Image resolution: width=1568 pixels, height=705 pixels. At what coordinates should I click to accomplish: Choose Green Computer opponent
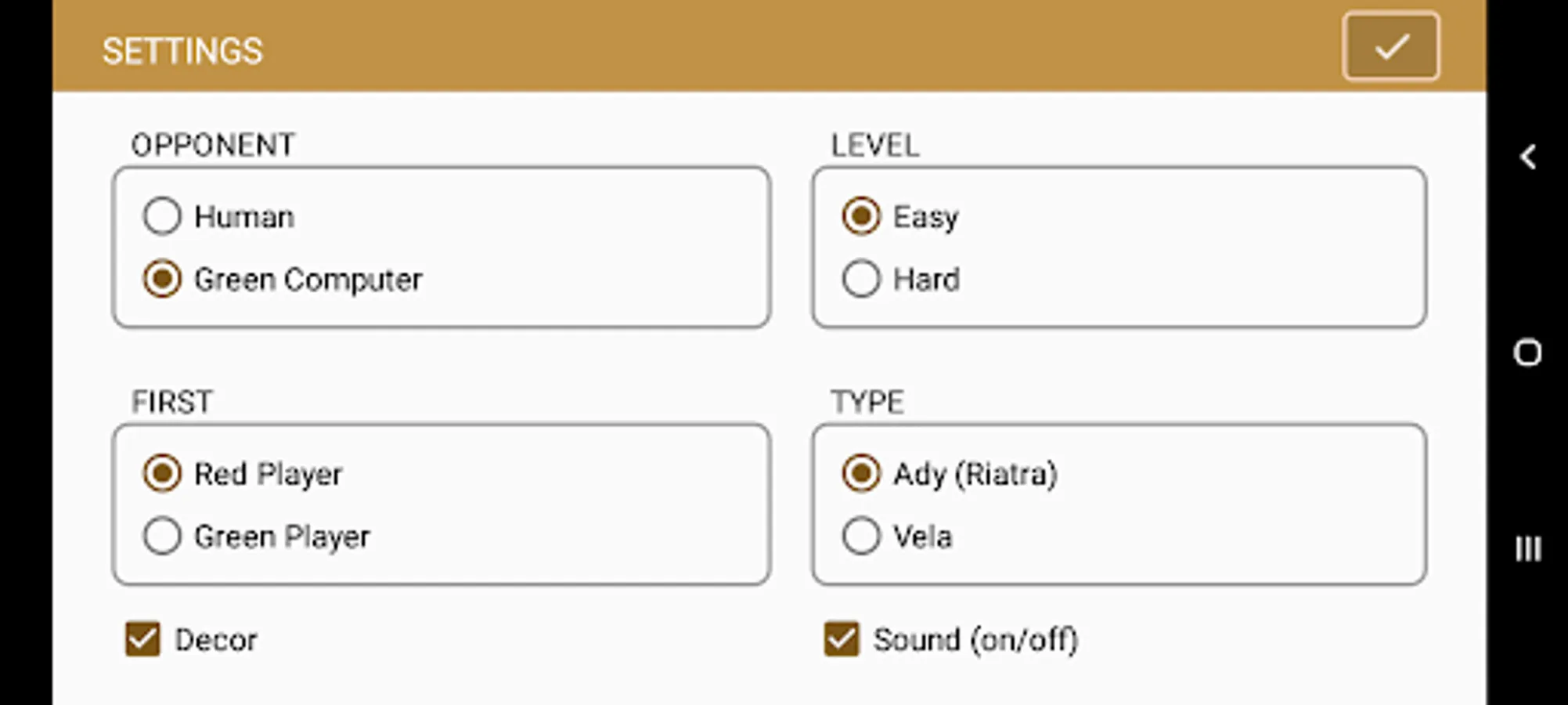coord(162,279)
